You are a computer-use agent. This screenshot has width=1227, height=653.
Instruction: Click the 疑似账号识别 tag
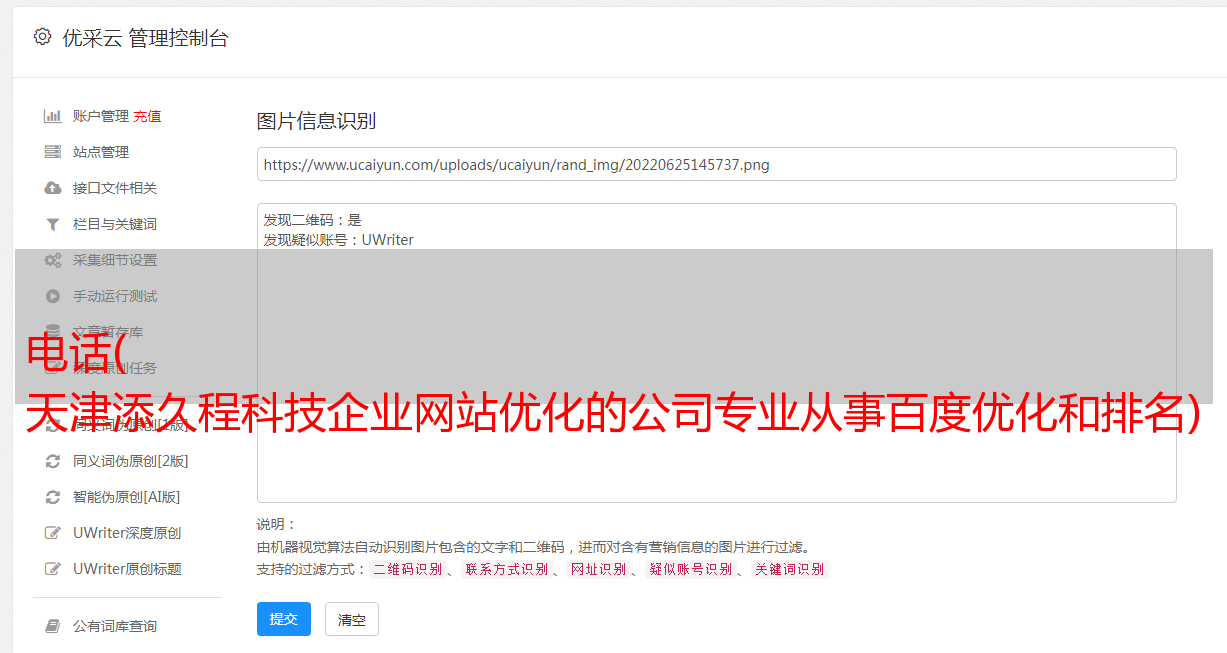[x=690, y=569]
